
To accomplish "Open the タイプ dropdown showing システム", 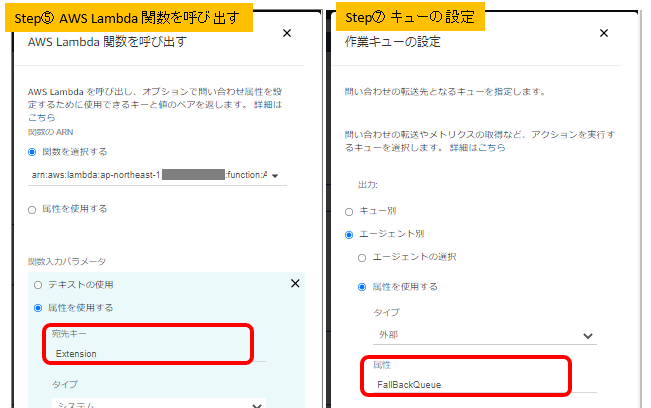I will [x=159, y=403].
